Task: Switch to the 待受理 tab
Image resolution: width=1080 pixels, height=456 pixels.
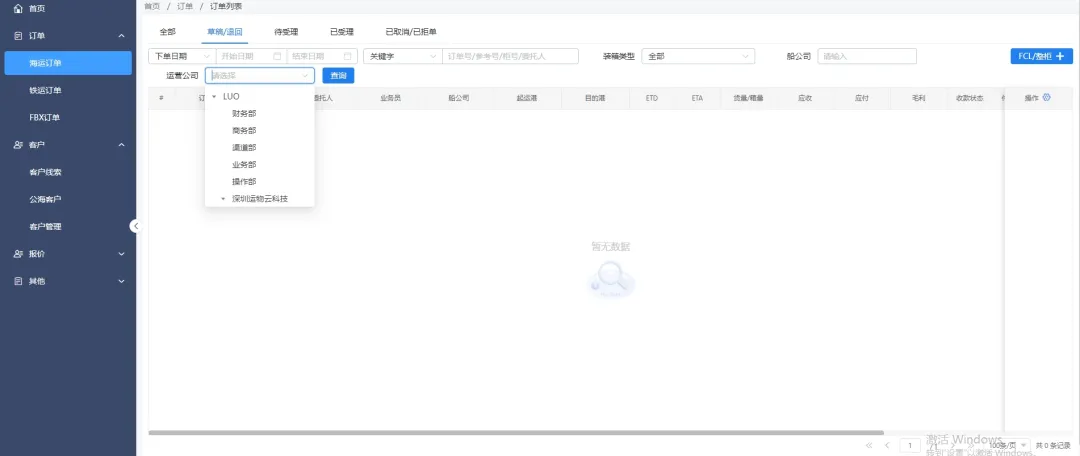Action: [286, 32]
